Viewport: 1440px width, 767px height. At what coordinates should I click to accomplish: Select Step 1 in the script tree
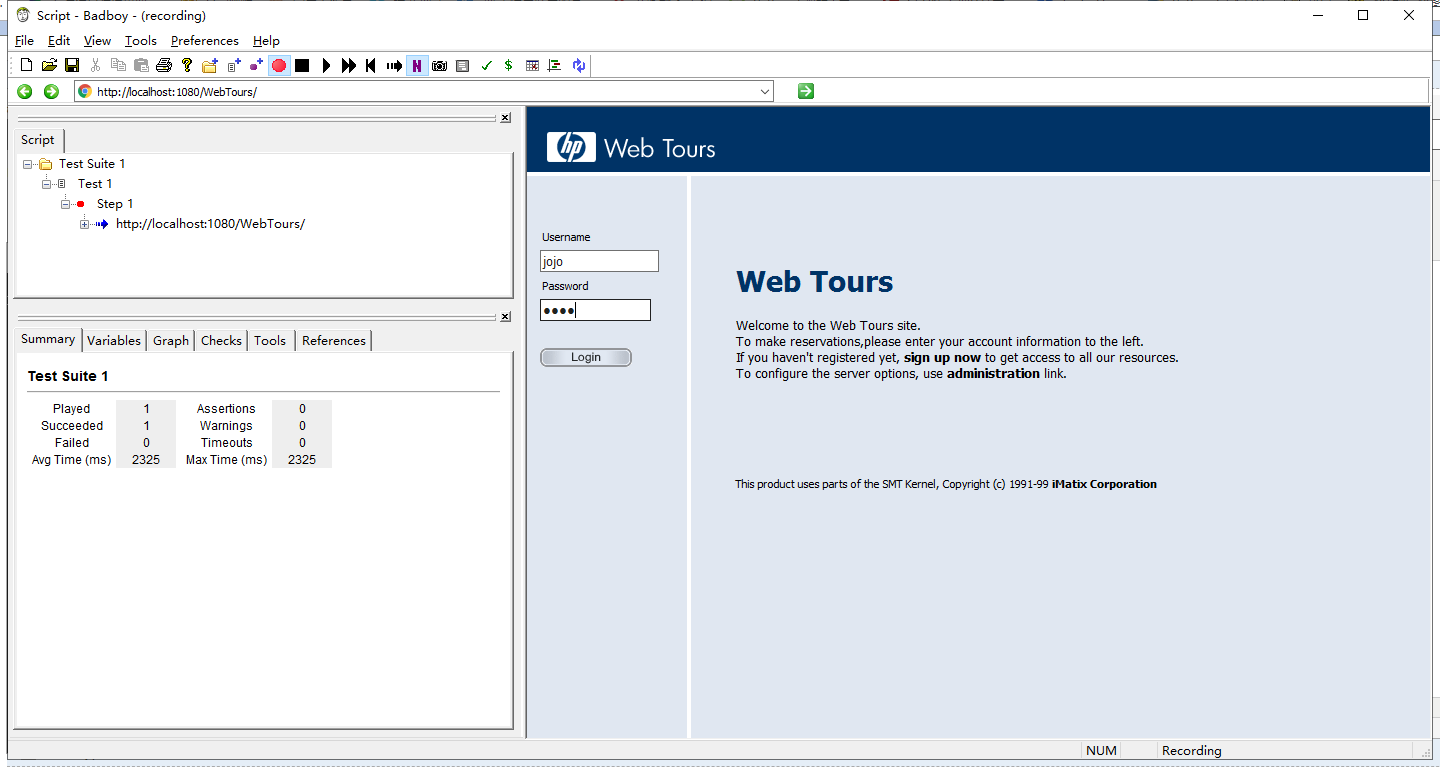point(115,204)
